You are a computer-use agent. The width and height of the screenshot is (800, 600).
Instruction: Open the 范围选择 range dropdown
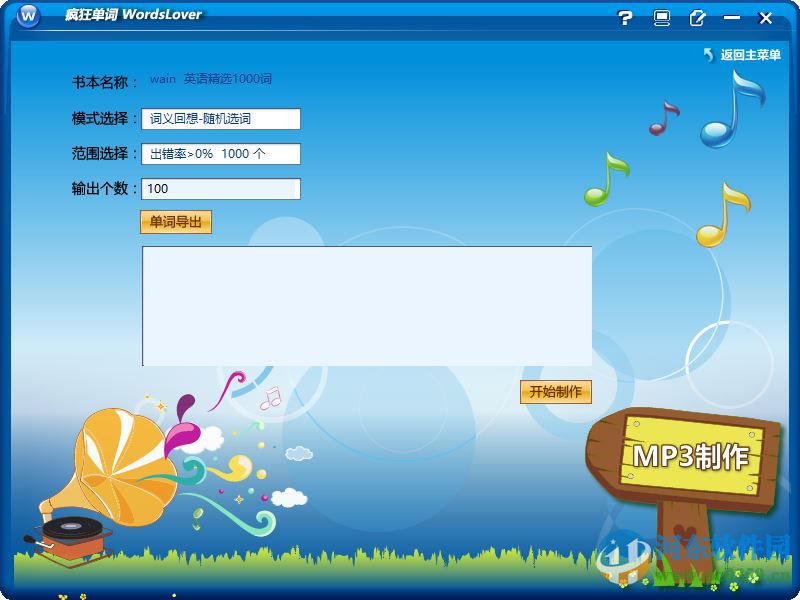click(221, 154)
